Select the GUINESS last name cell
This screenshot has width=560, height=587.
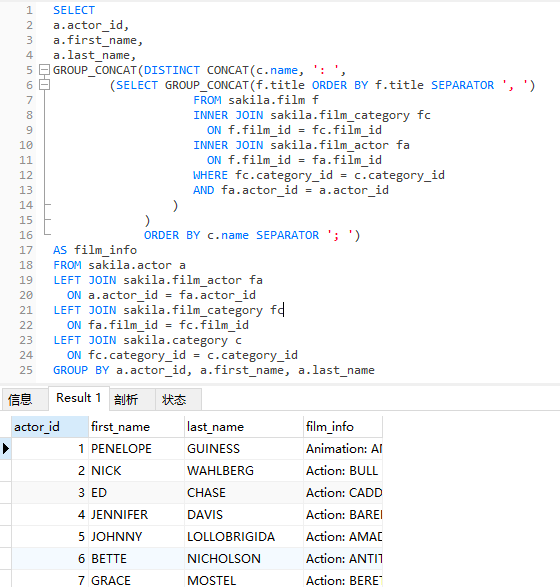(x=244, y=448)
